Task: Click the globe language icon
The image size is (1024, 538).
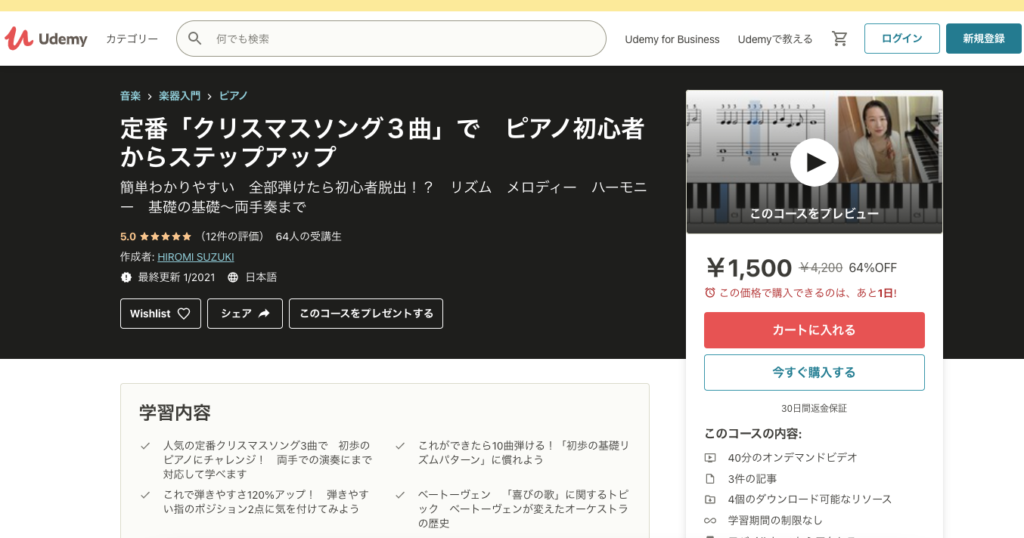Action: 233,277
